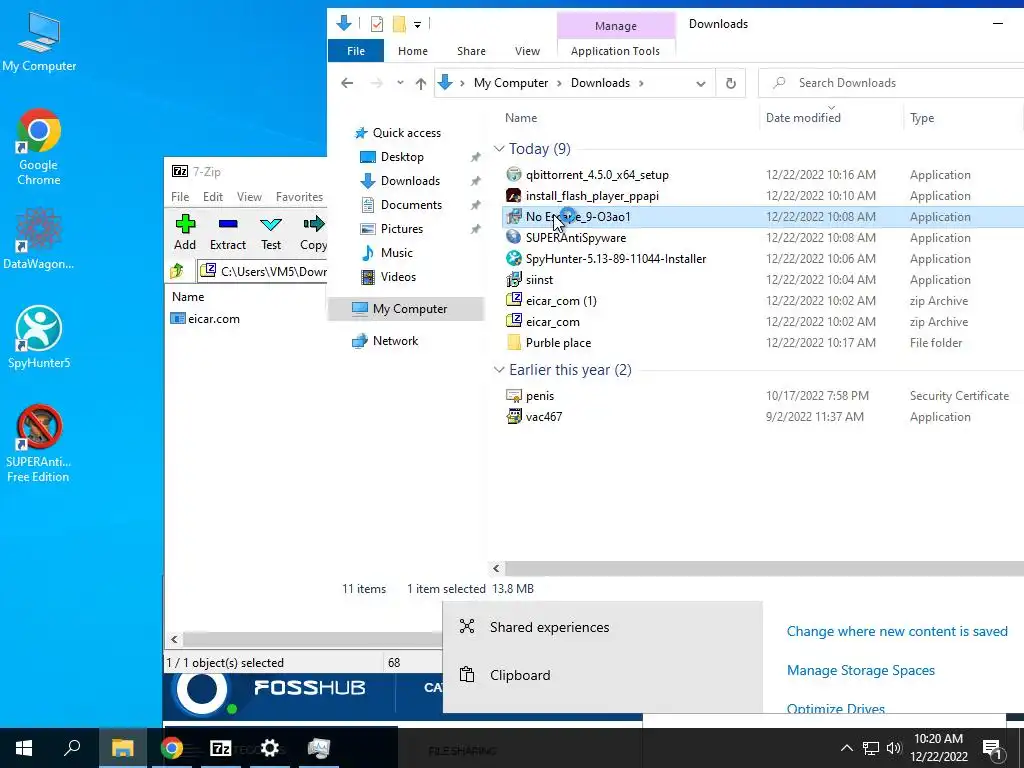This screenshot has height=768, width=1024.
Task: Sort by Date modified column header
Action: click(803, 118)
